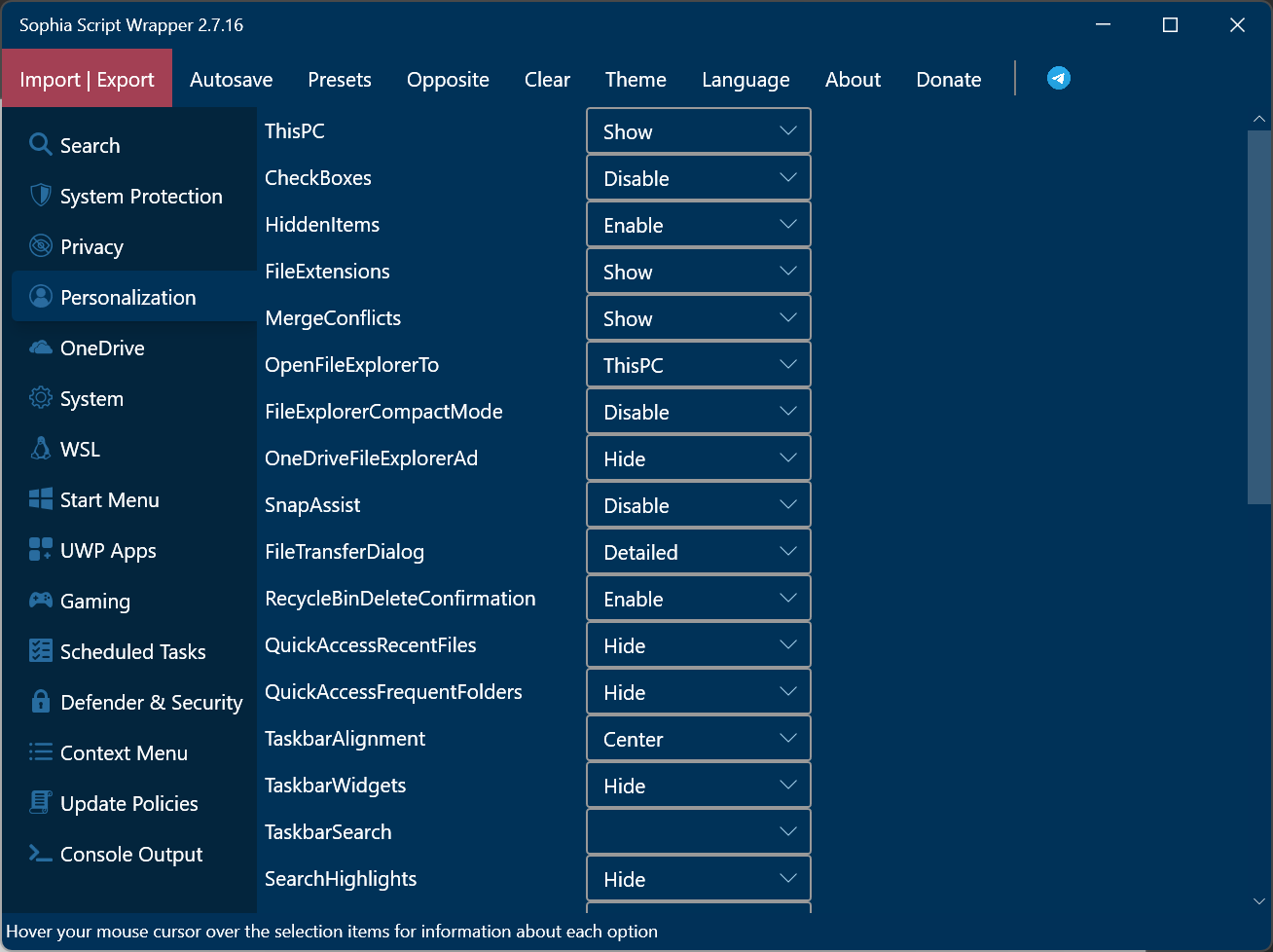This screenshot has height=952, width=1273.
Task: Open the HiddenItems Enable dropdown
Action: (x=698, y=225)
